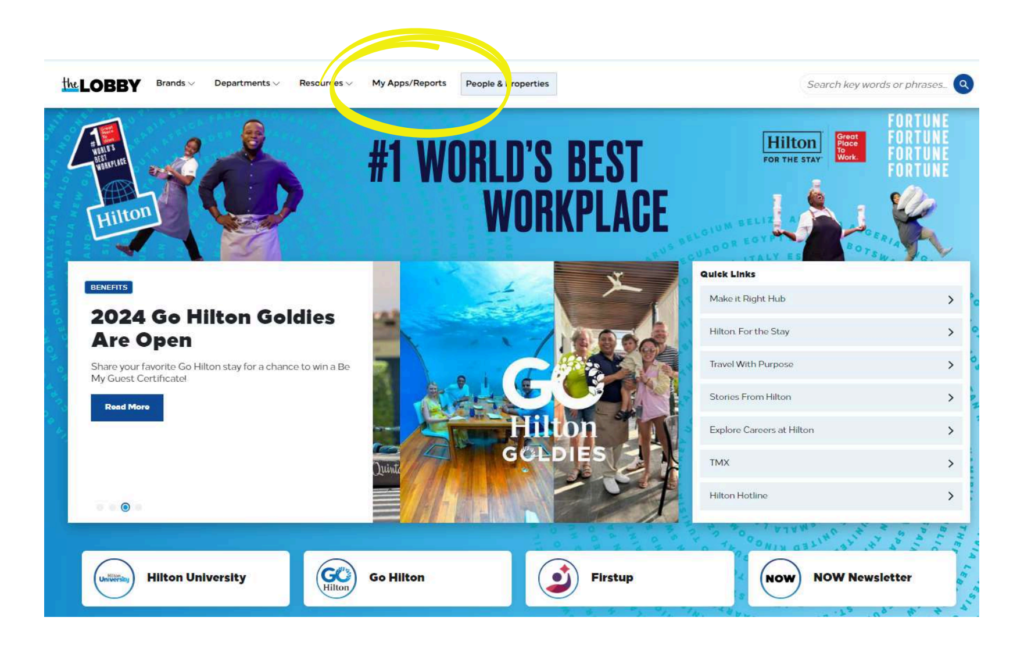This screenshot has width=1024, height=646.
Task: Expand the Resources dropdown menu
Action: 326,84
